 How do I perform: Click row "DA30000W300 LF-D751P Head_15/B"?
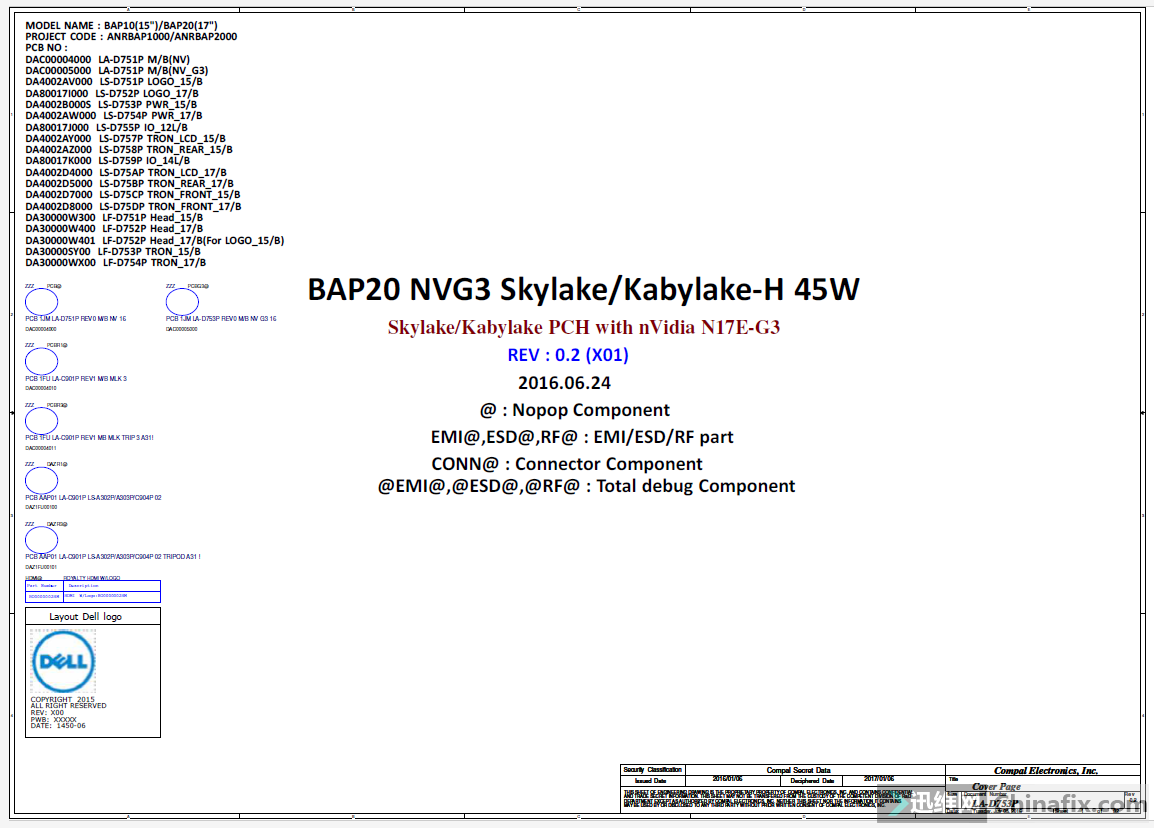pyautogui.click(x=114, y=218)
